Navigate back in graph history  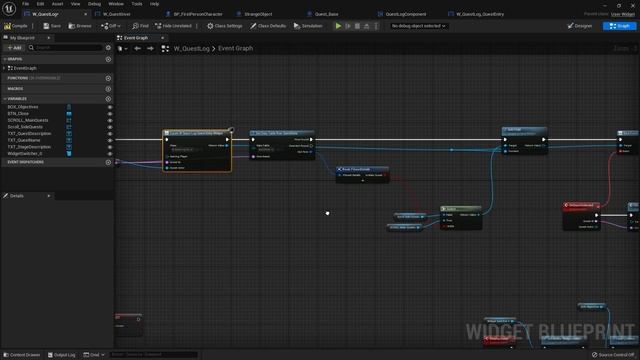click(x=138, y=49)
